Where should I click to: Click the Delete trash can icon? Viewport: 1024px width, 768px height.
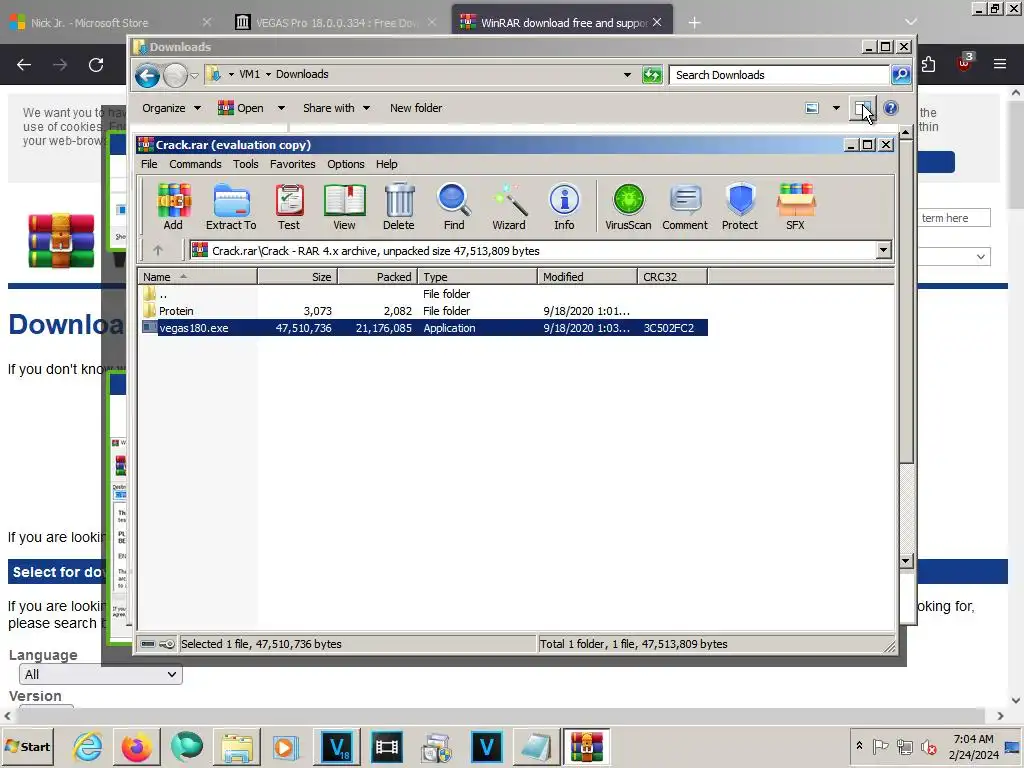398,206
